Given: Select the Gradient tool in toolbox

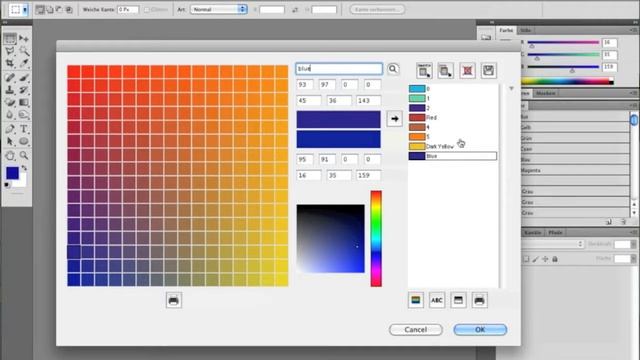Looking at the screenshot, I should pos(24,102).
